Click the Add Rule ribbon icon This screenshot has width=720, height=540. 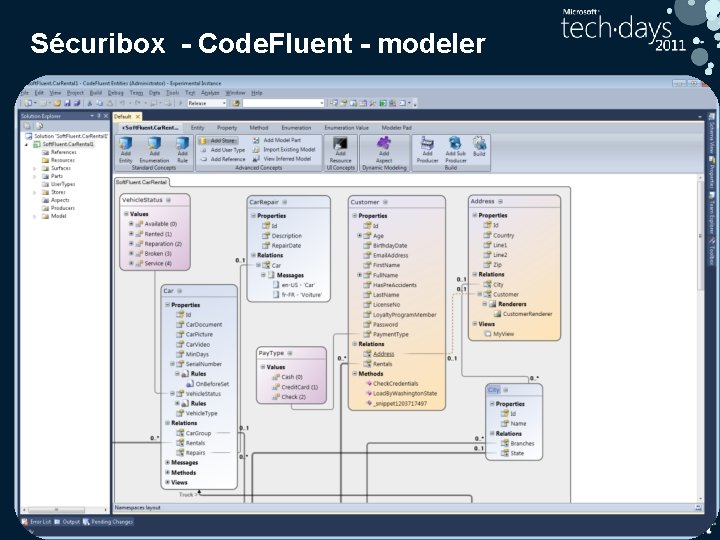(x=182, y=150)
